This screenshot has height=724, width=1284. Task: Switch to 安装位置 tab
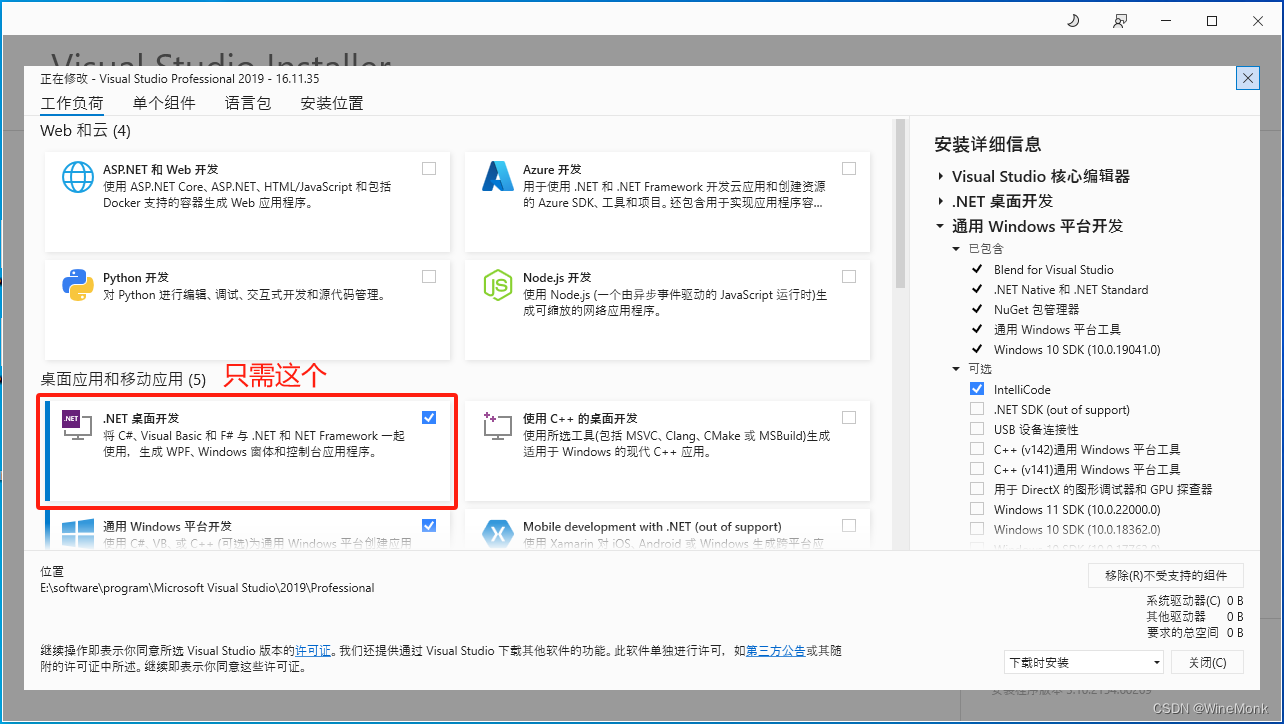332,103
